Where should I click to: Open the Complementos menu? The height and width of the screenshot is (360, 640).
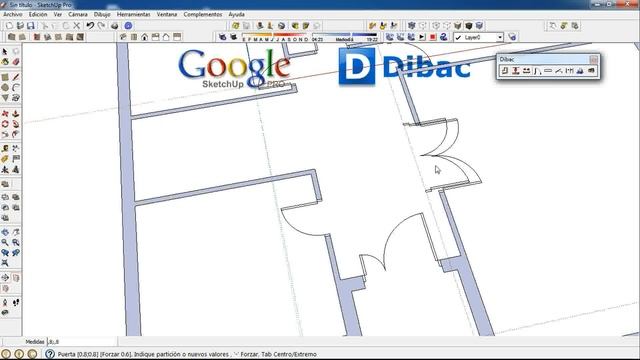tap(203, 14)
